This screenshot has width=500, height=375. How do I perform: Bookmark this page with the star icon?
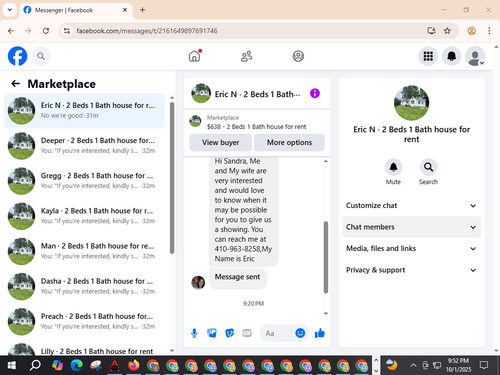click(447, 31)
